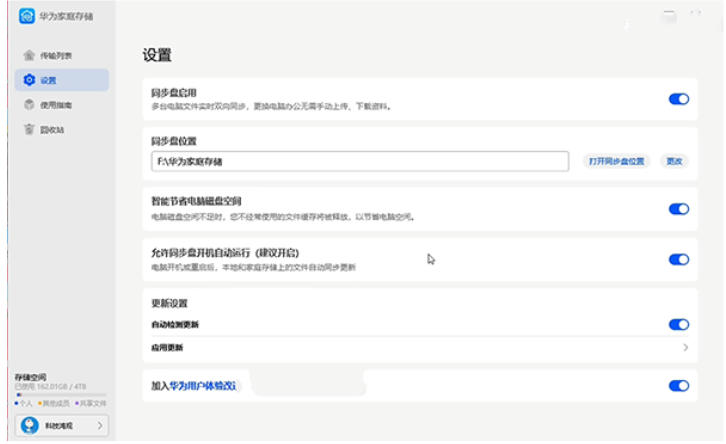Click the Huawei Home Storage app logo
The height and width of the screenshot is (444, 726).
click(x=27, y=16)
